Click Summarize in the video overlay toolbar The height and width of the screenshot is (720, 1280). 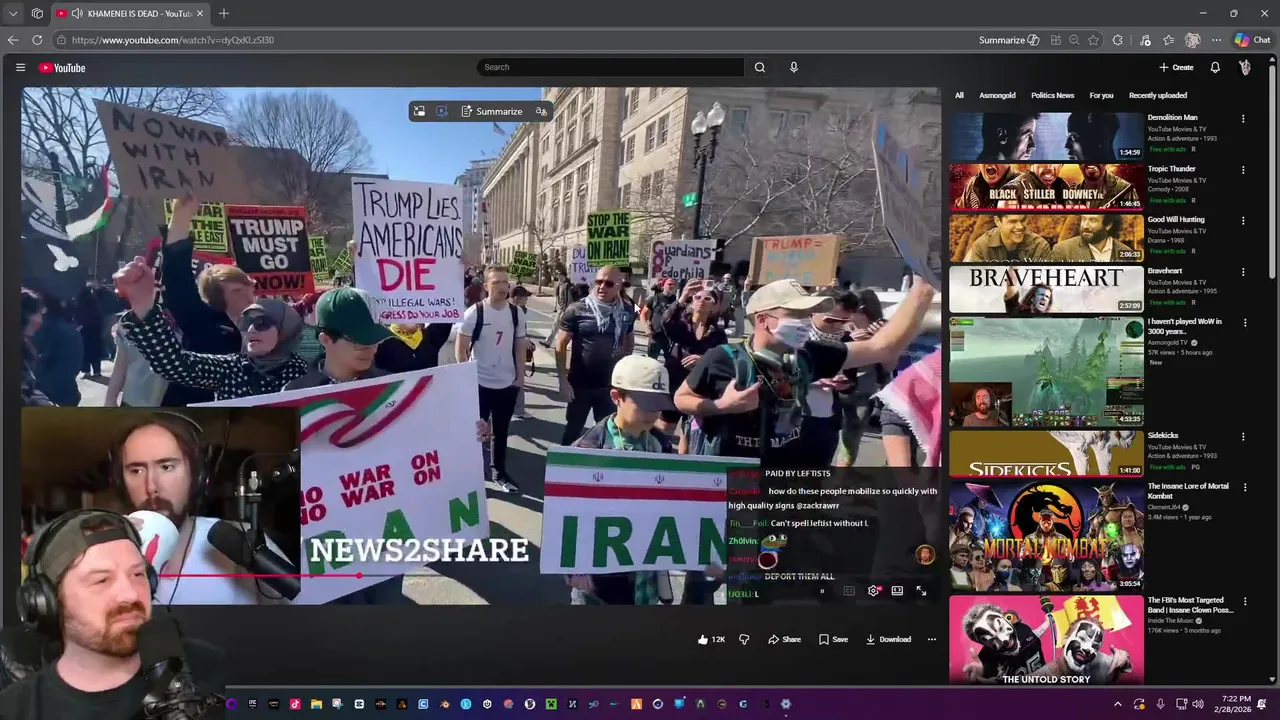tap(492, 111)
